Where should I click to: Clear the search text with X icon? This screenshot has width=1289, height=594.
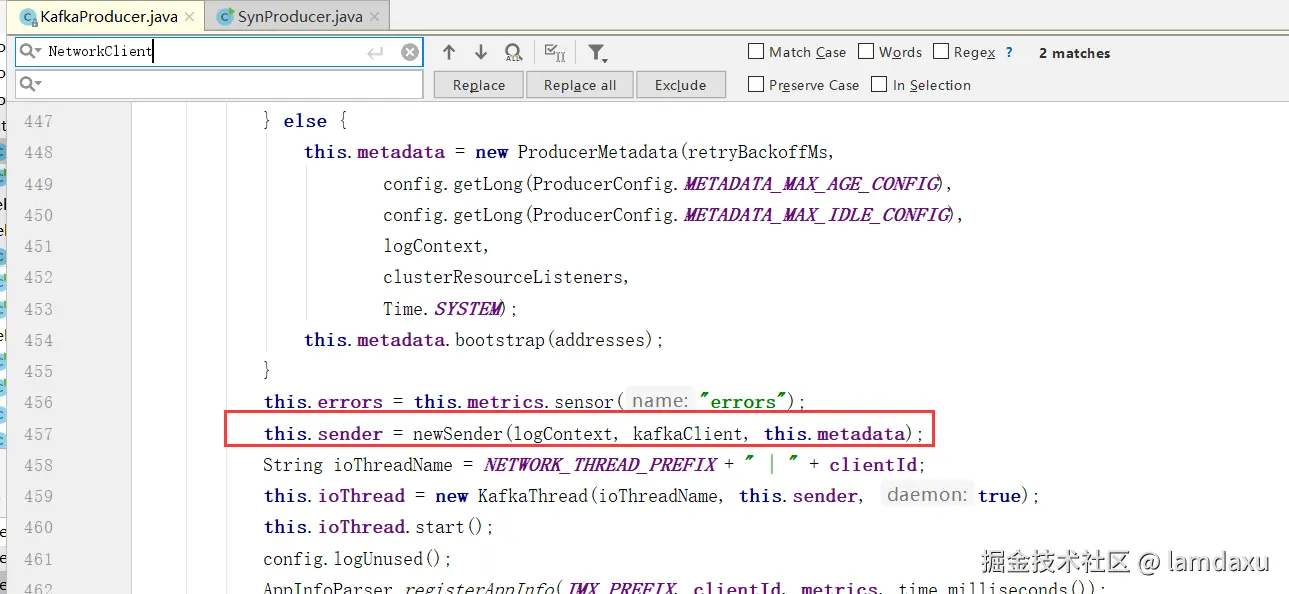point(410,52)
